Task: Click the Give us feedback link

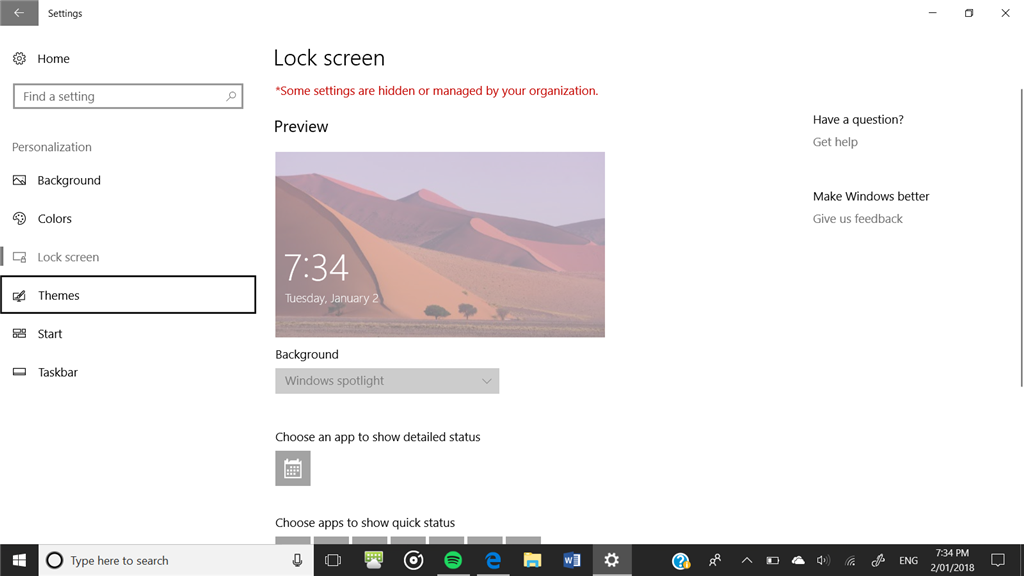Action: (857, 219)
